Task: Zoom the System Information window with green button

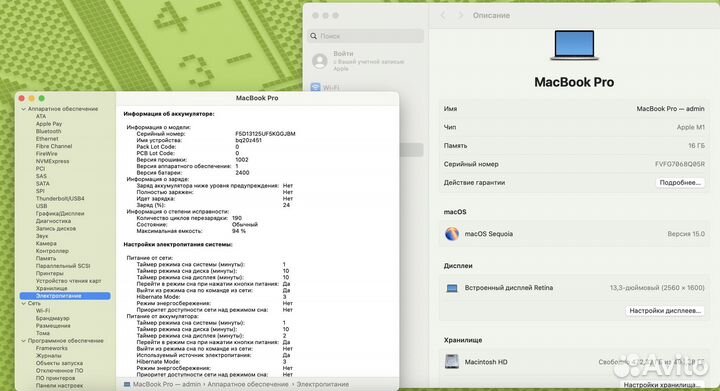Action: pos(42,98)
